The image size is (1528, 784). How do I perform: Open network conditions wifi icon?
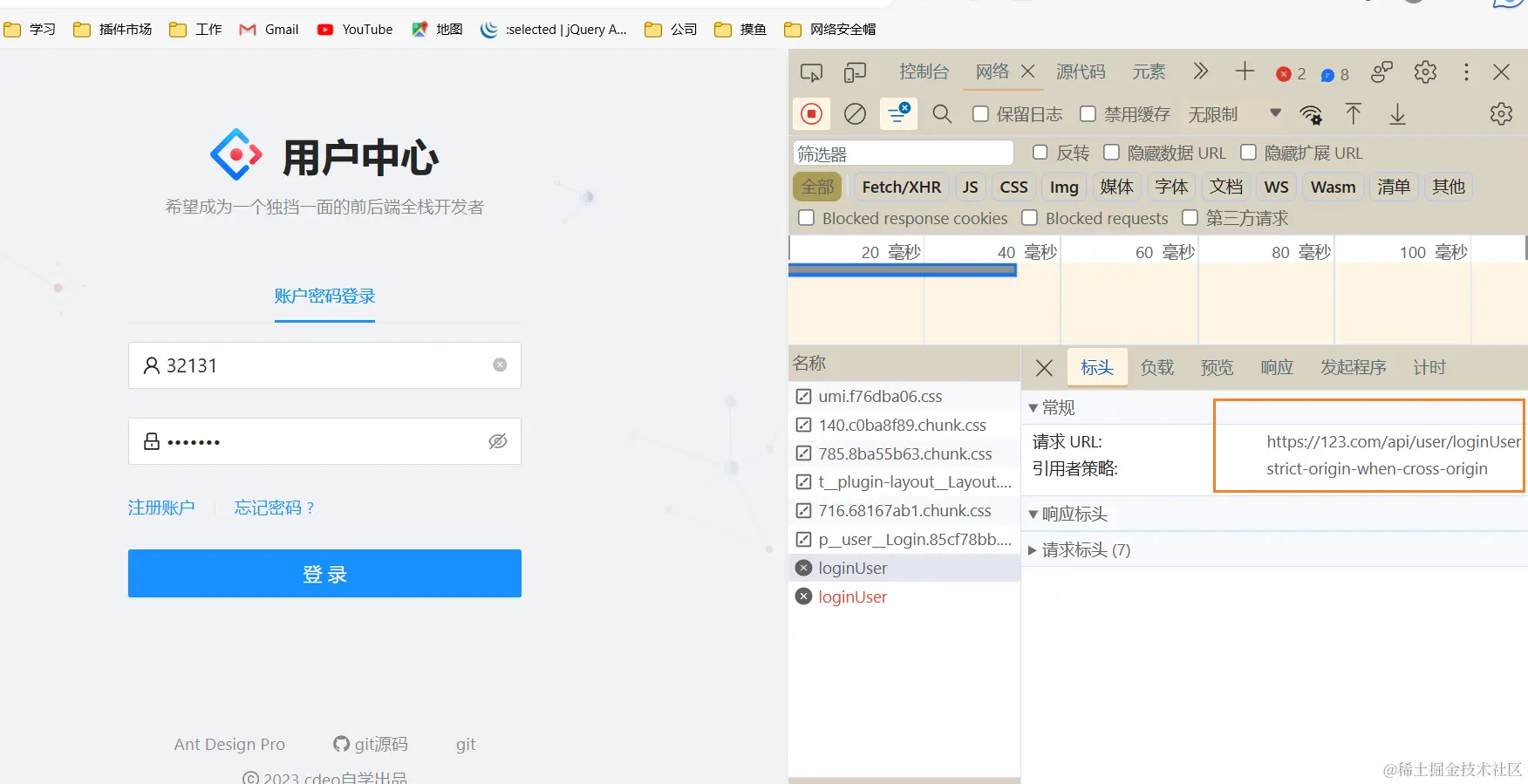[1311, 114]
